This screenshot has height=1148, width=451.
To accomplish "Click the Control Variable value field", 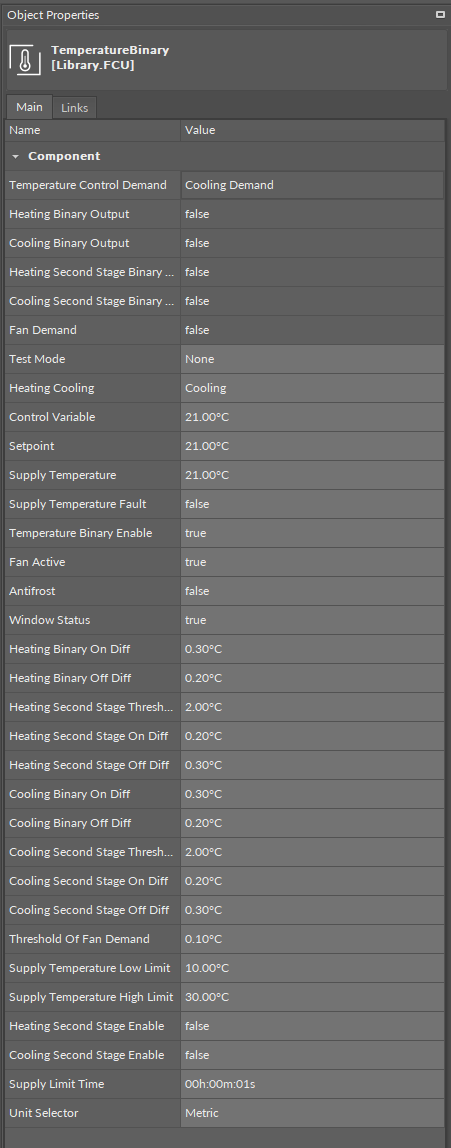I will click(312, 417).
